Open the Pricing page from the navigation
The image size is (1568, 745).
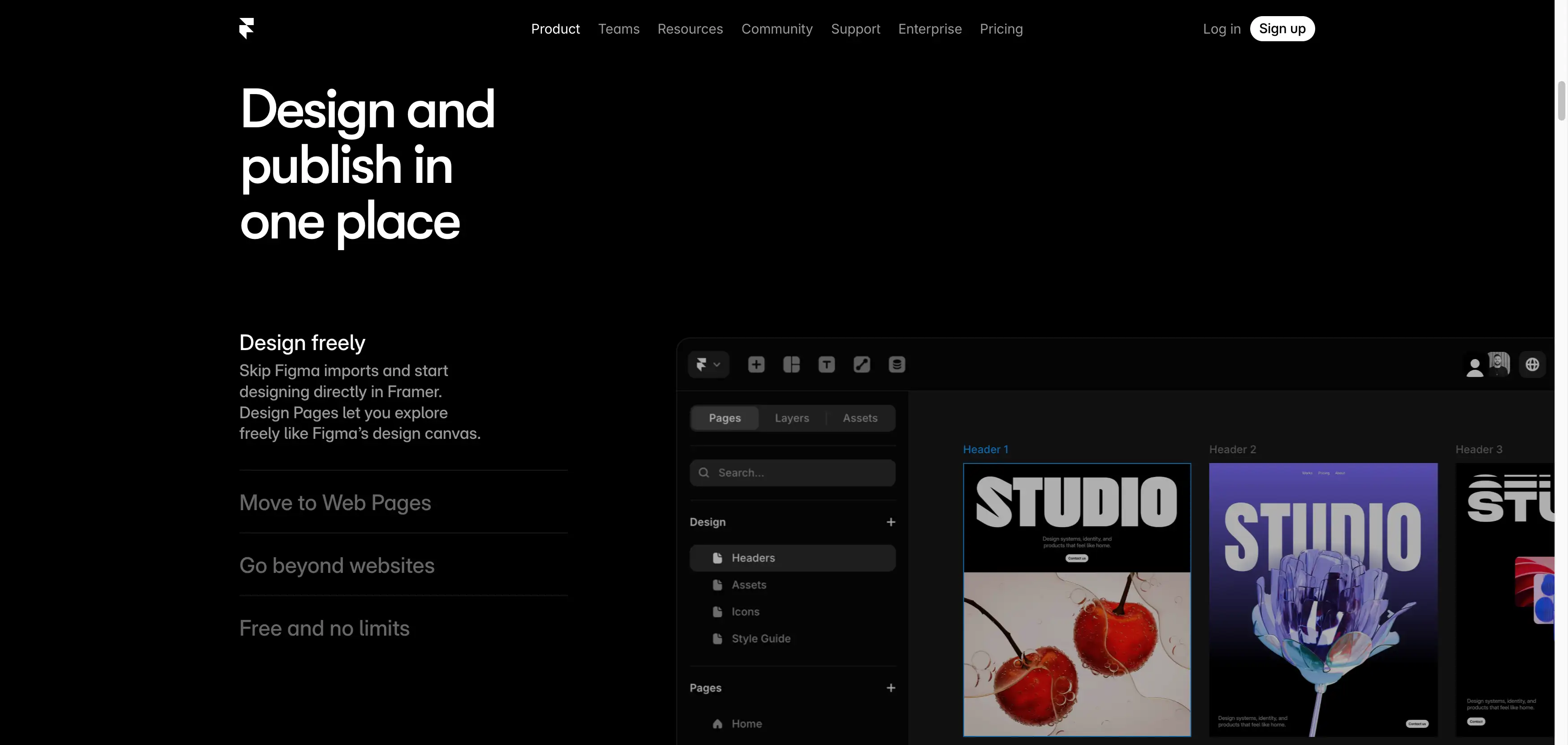tap(1001, 29)
